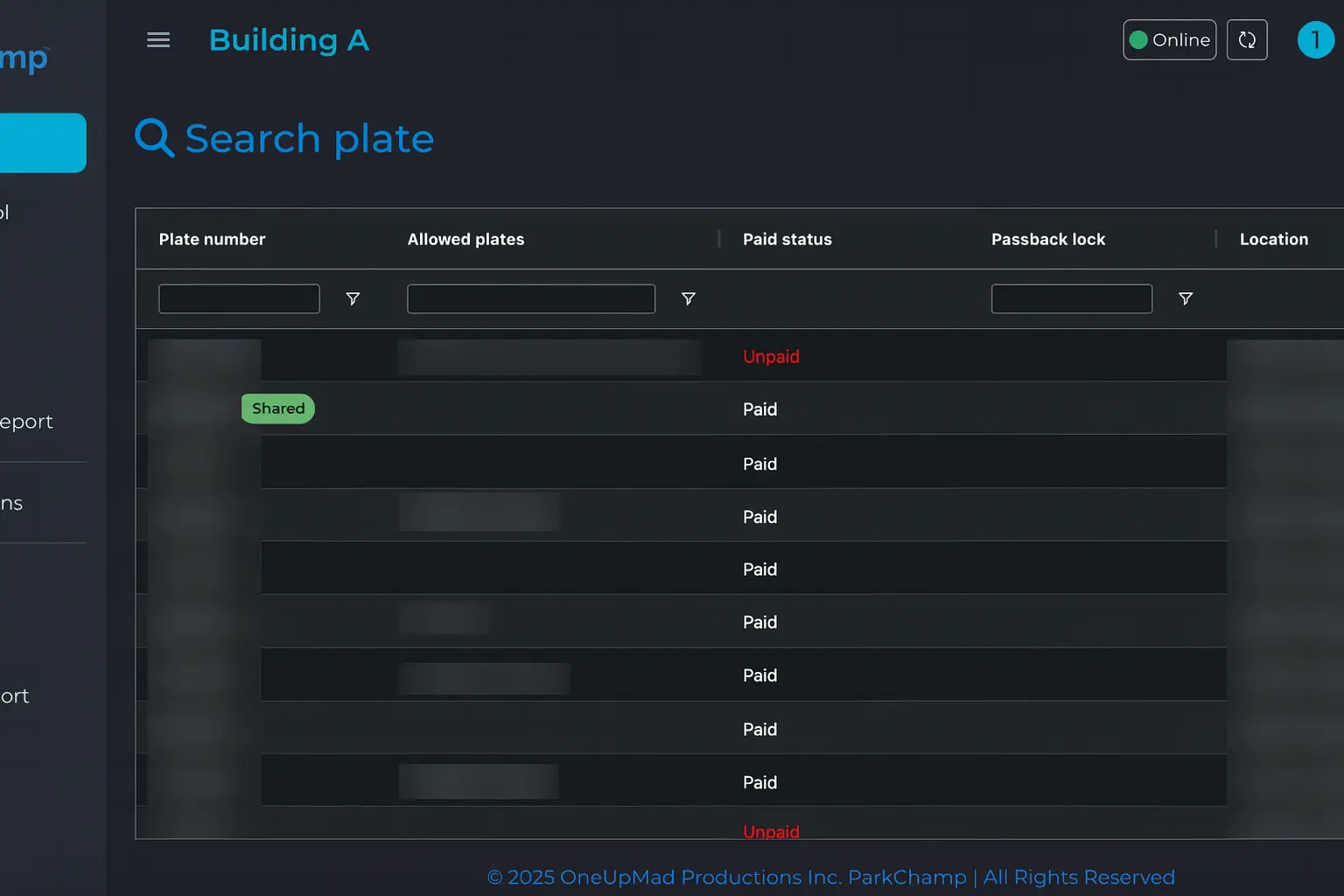Sort by Paid status column header
The height and width of the screenshot is (896, 1344).
[x=787, y=239]
